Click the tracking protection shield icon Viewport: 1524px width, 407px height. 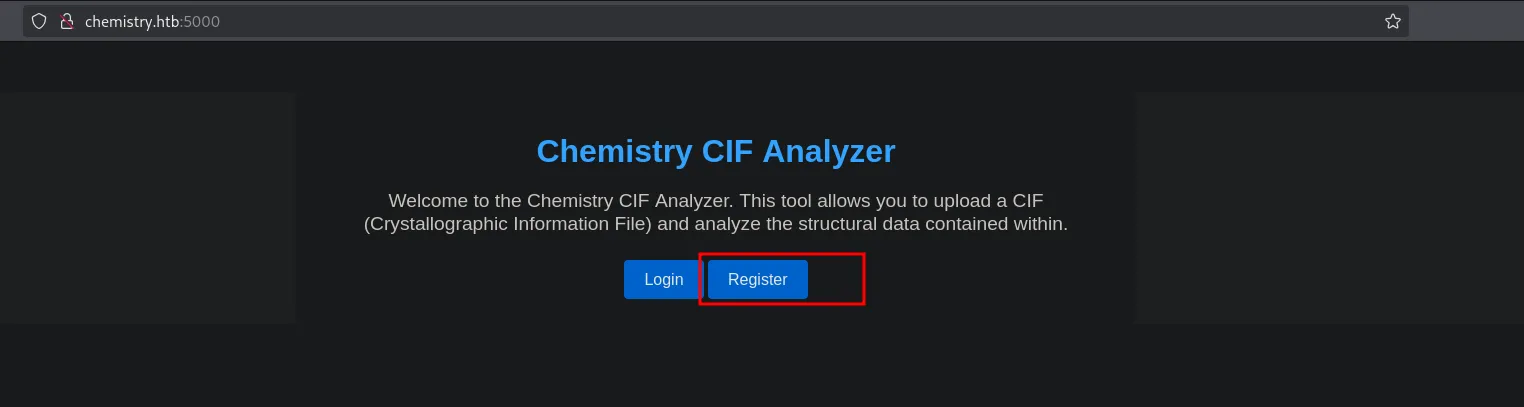39,21
